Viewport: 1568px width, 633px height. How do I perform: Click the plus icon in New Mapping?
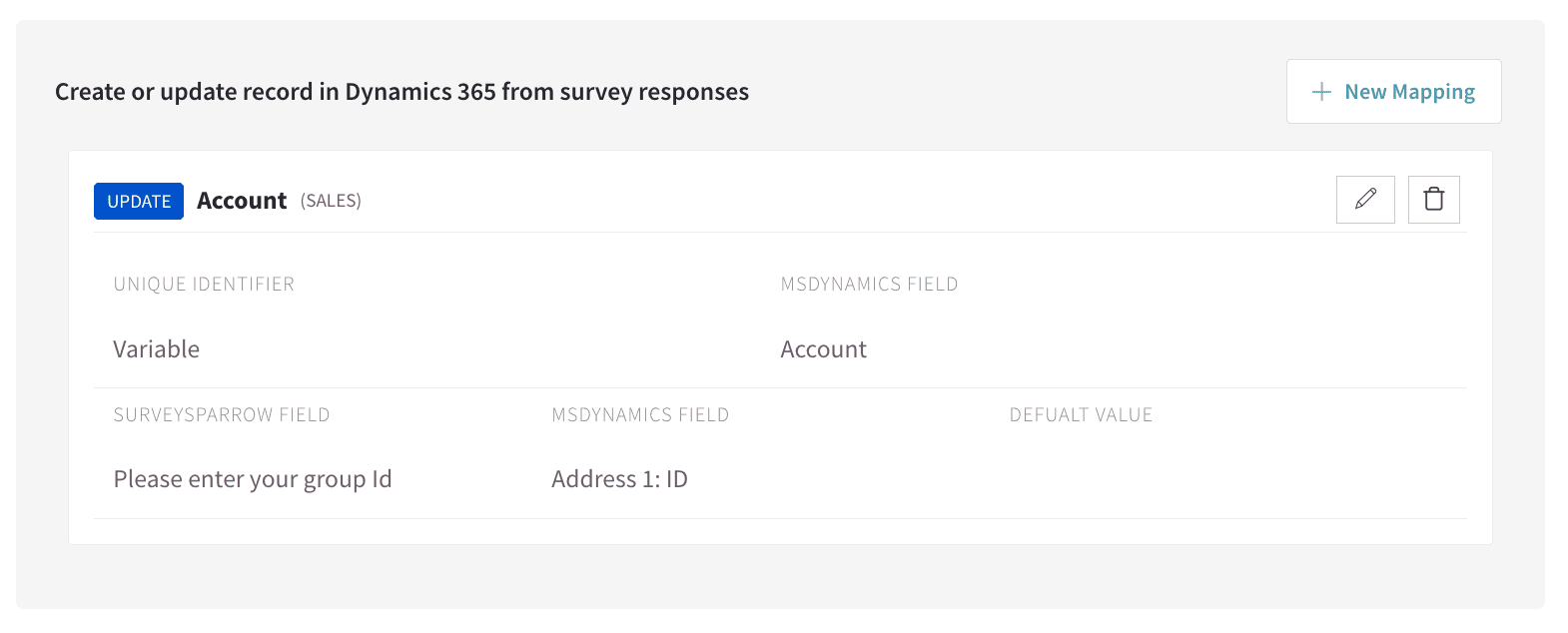[x=1321, y=92]
